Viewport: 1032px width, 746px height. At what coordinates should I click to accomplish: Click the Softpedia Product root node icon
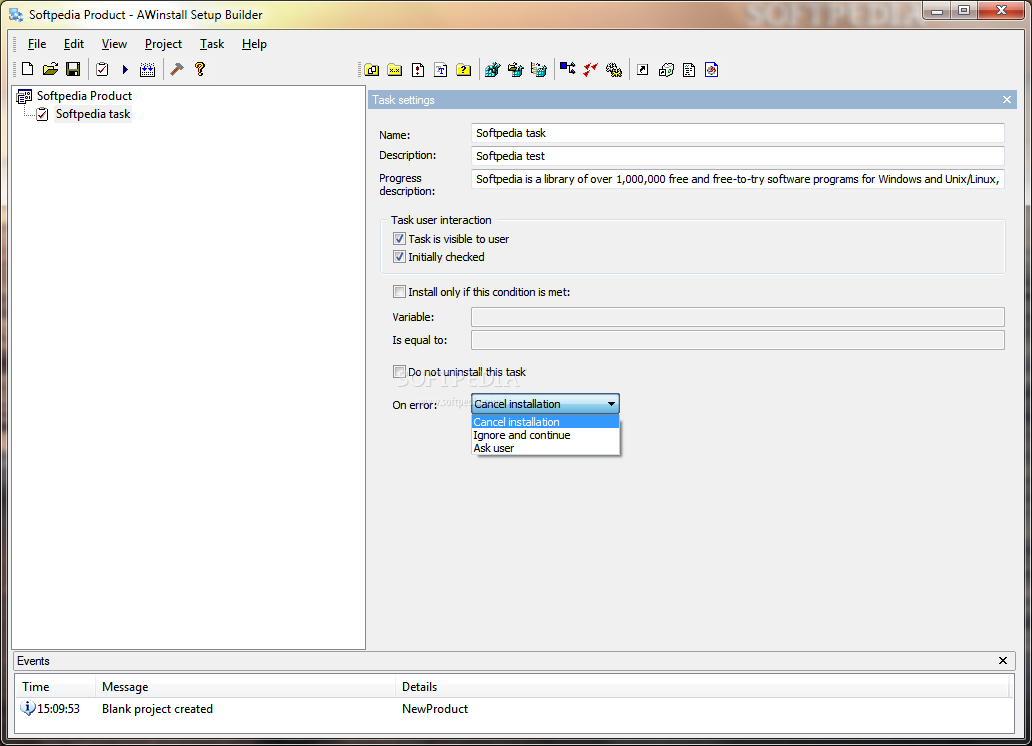(24, 97)
